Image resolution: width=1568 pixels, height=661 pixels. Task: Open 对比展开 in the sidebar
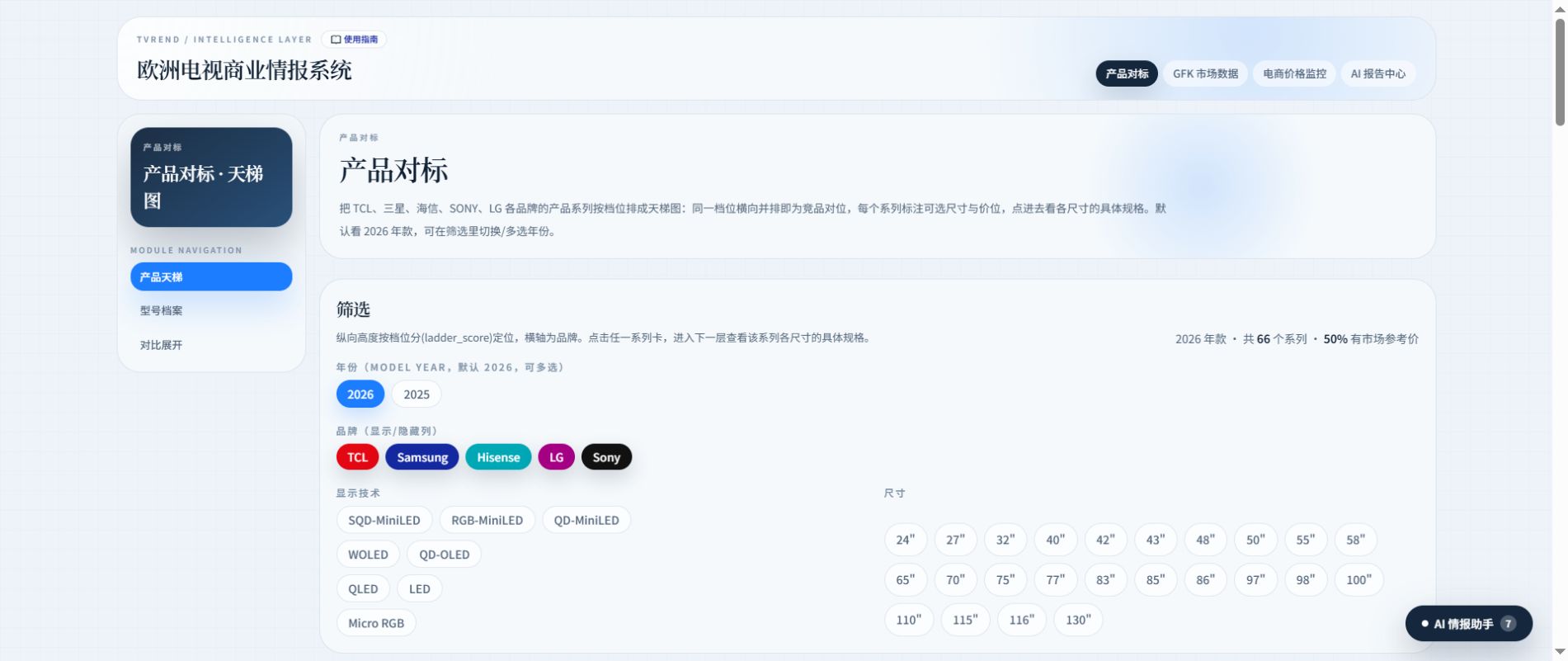tap(211, 345)
